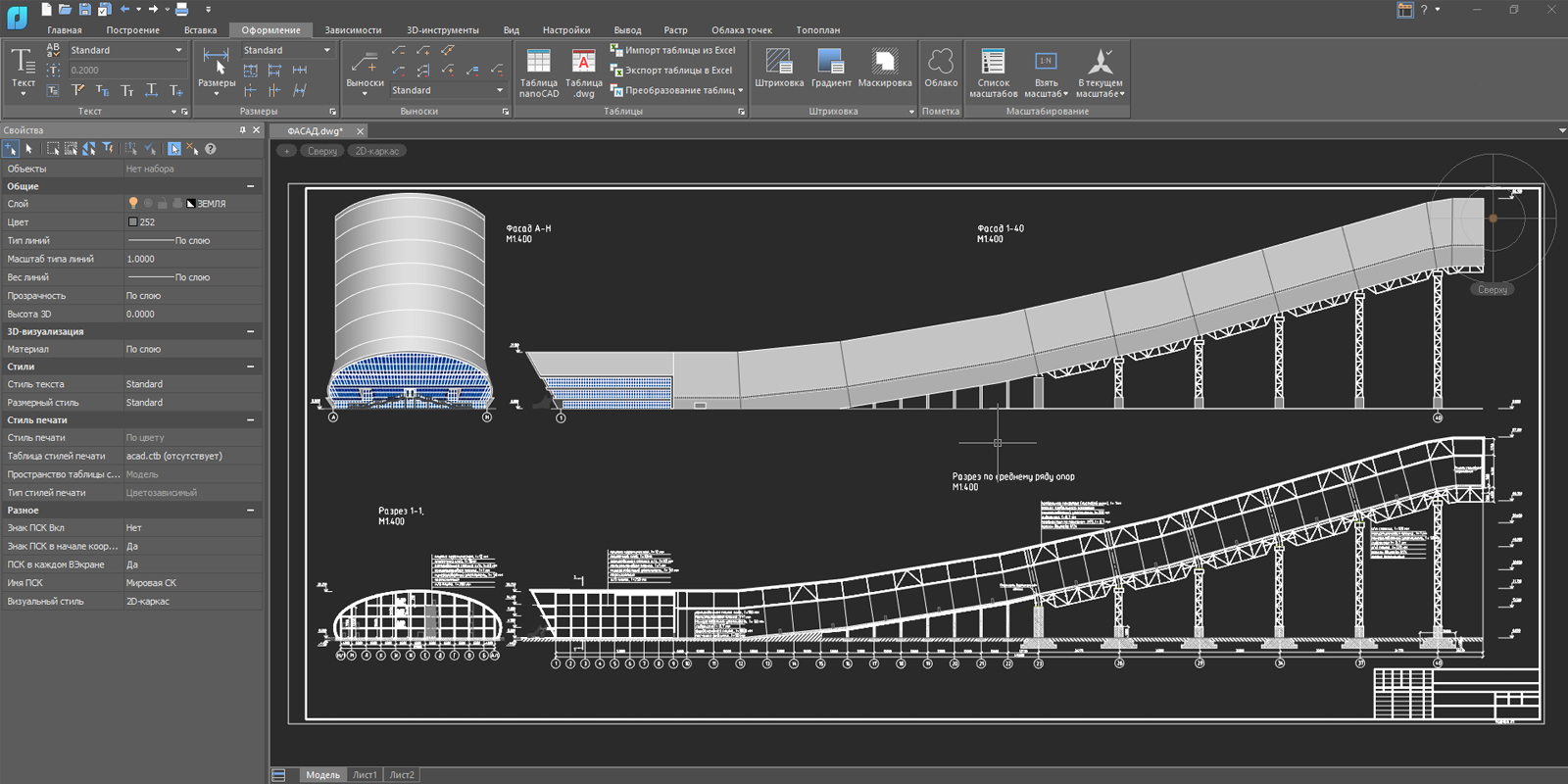
Task: Insert Таблица .dwg
Action: [584, 73]
